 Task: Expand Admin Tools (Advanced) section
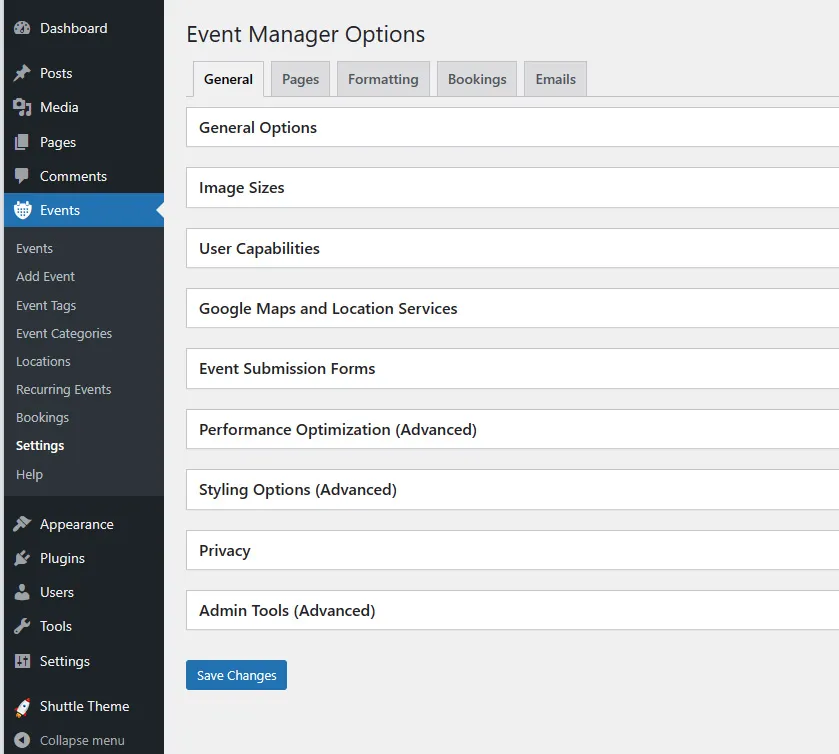(287, 611)
